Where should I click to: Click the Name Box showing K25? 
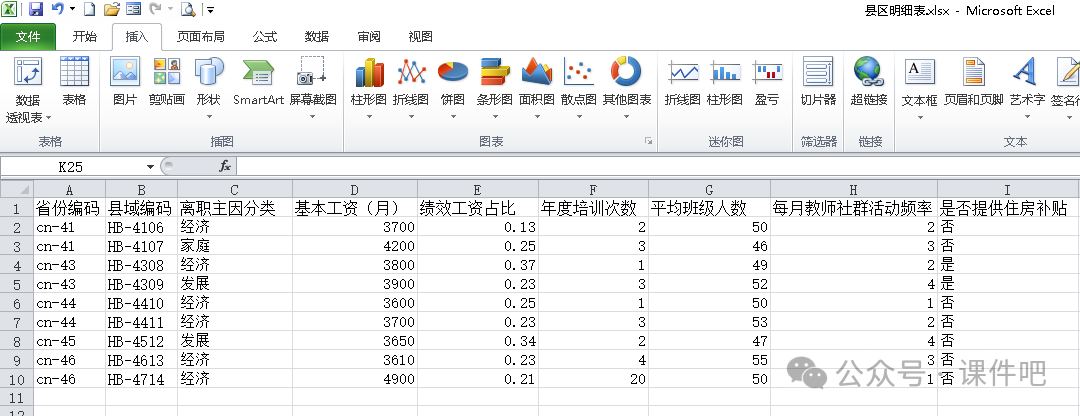[x=72, y=167]
